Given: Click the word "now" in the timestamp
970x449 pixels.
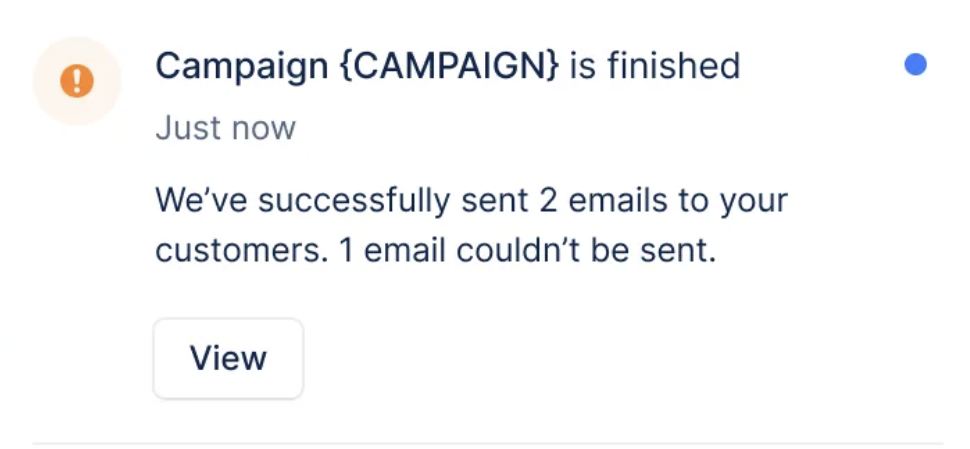Looking at the screenshot, I should [264, 128].
